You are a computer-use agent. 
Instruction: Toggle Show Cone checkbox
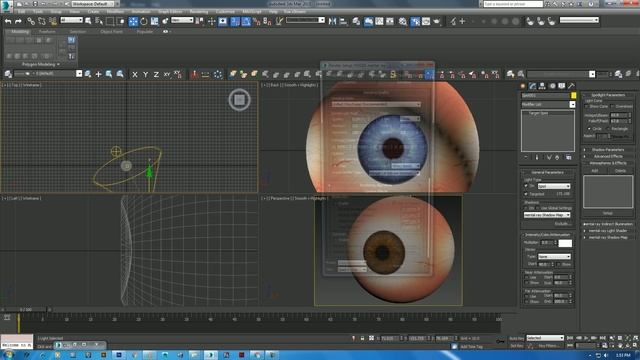(587, 107)
